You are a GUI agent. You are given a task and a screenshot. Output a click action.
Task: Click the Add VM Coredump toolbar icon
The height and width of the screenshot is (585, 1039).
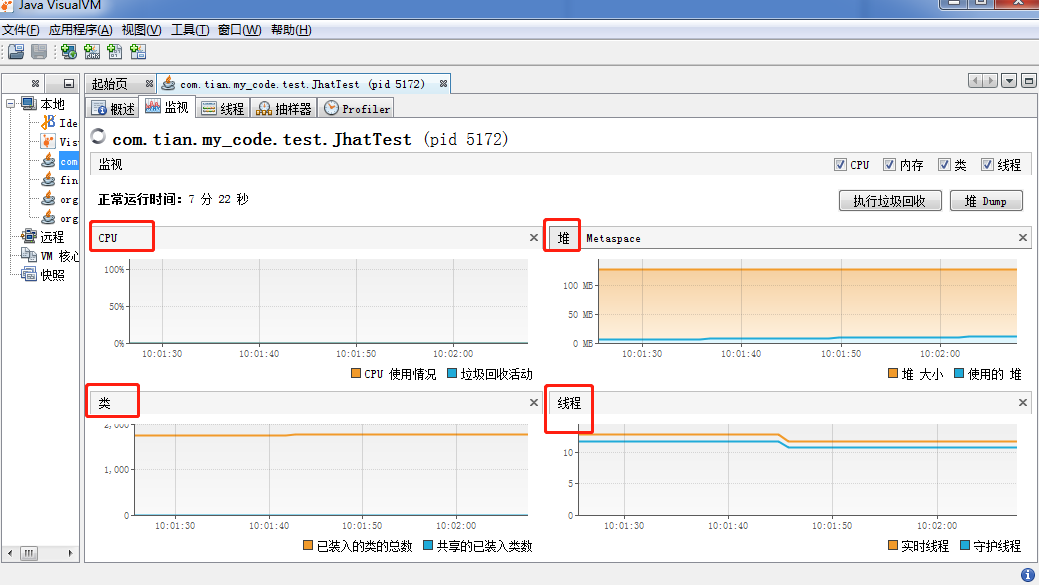click(x=115, y=52)
